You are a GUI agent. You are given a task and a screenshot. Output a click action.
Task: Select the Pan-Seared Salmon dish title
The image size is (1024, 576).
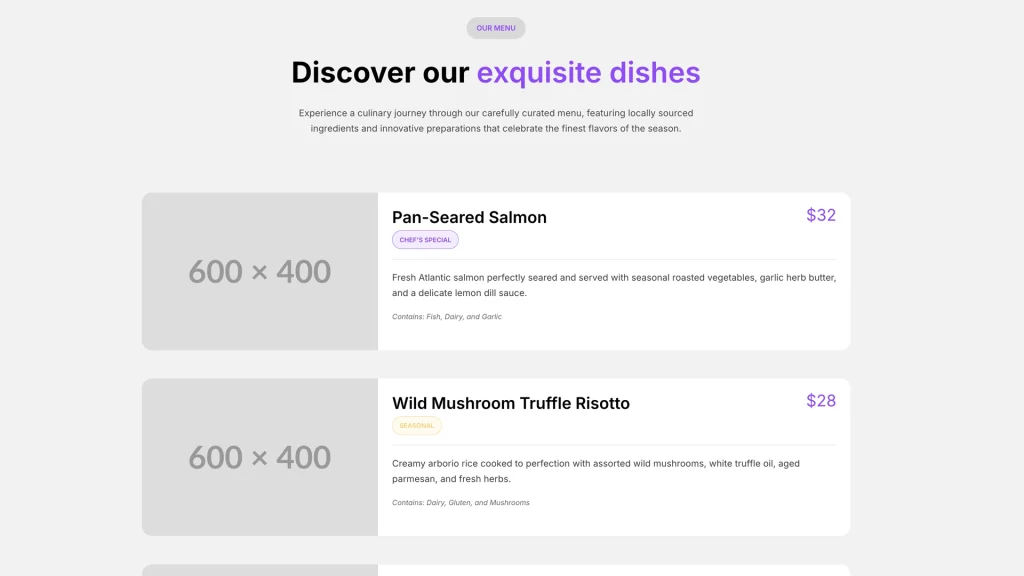pos(469,217)
